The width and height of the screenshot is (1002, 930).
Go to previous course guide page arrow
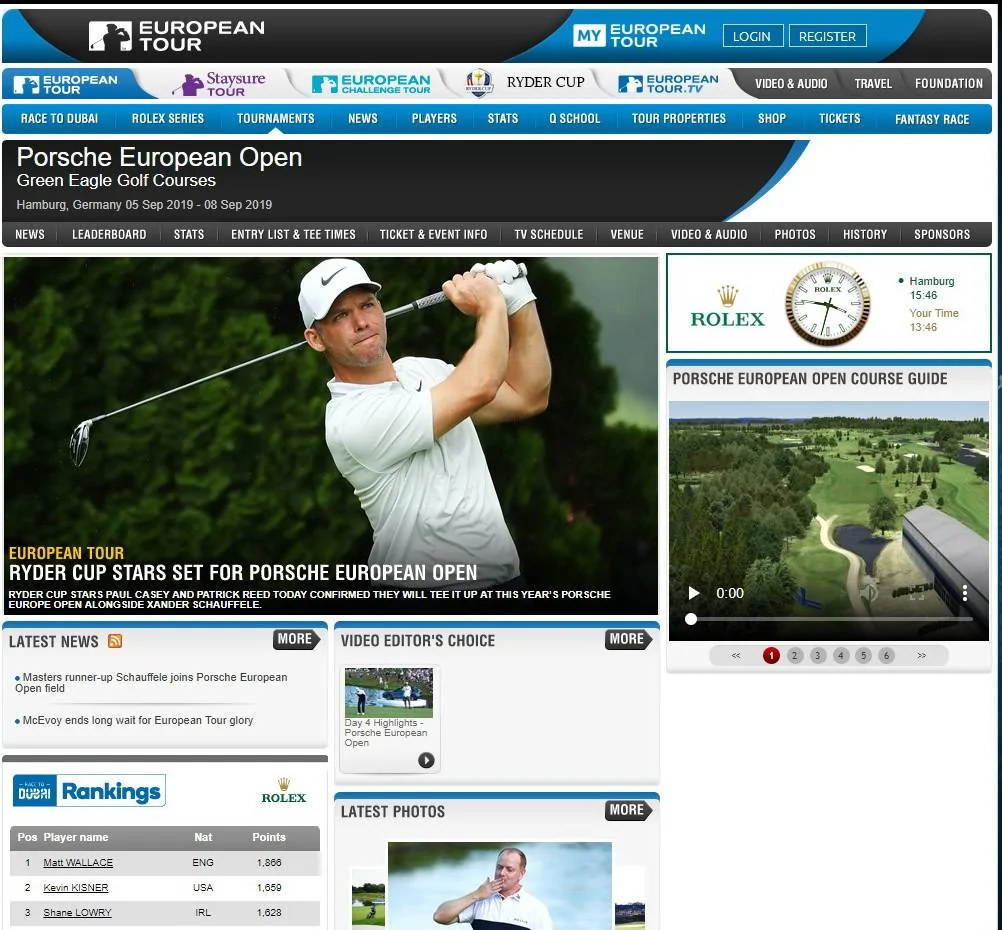[x=736, y=655]
